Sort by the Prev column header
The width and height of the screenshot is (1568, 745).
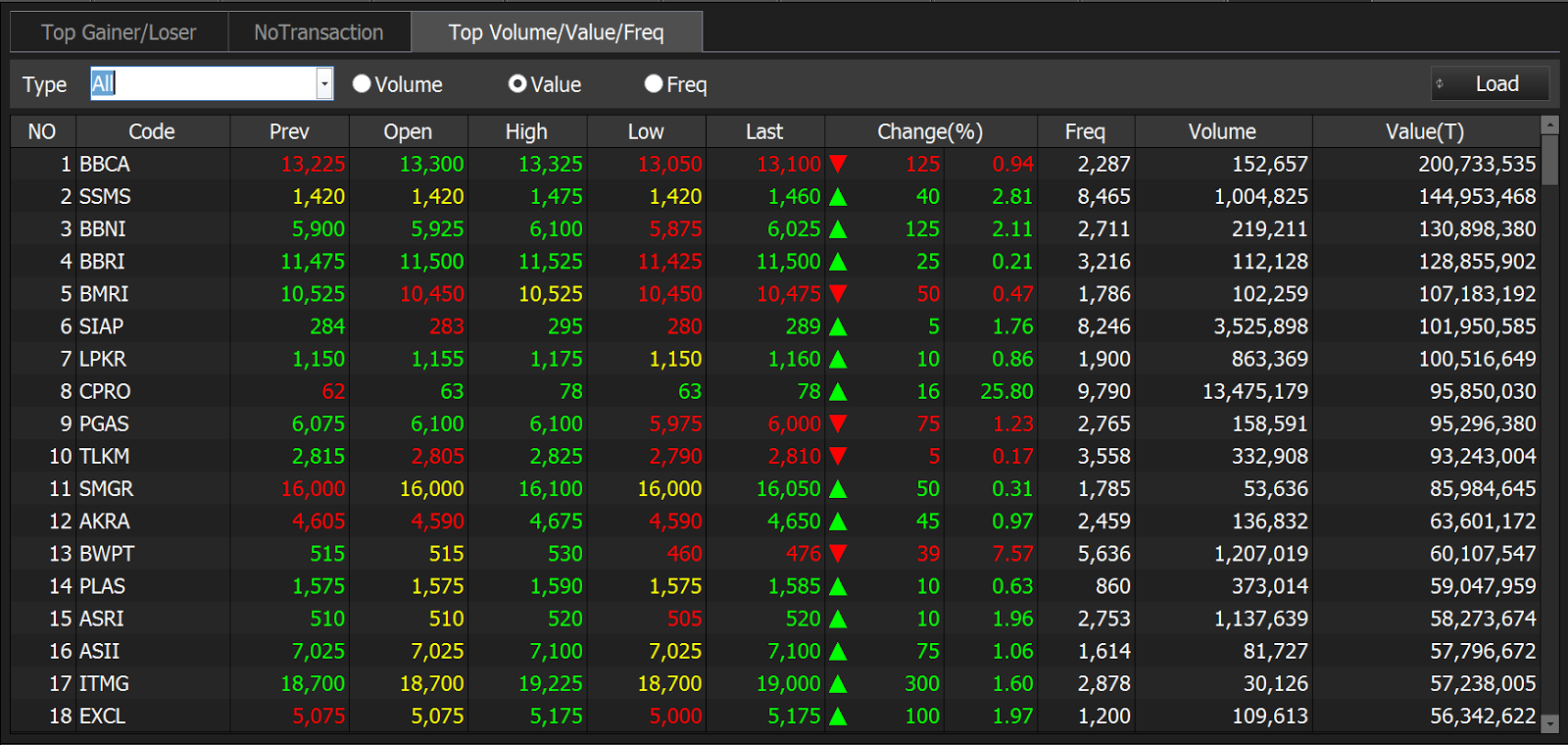click(289, 131)
